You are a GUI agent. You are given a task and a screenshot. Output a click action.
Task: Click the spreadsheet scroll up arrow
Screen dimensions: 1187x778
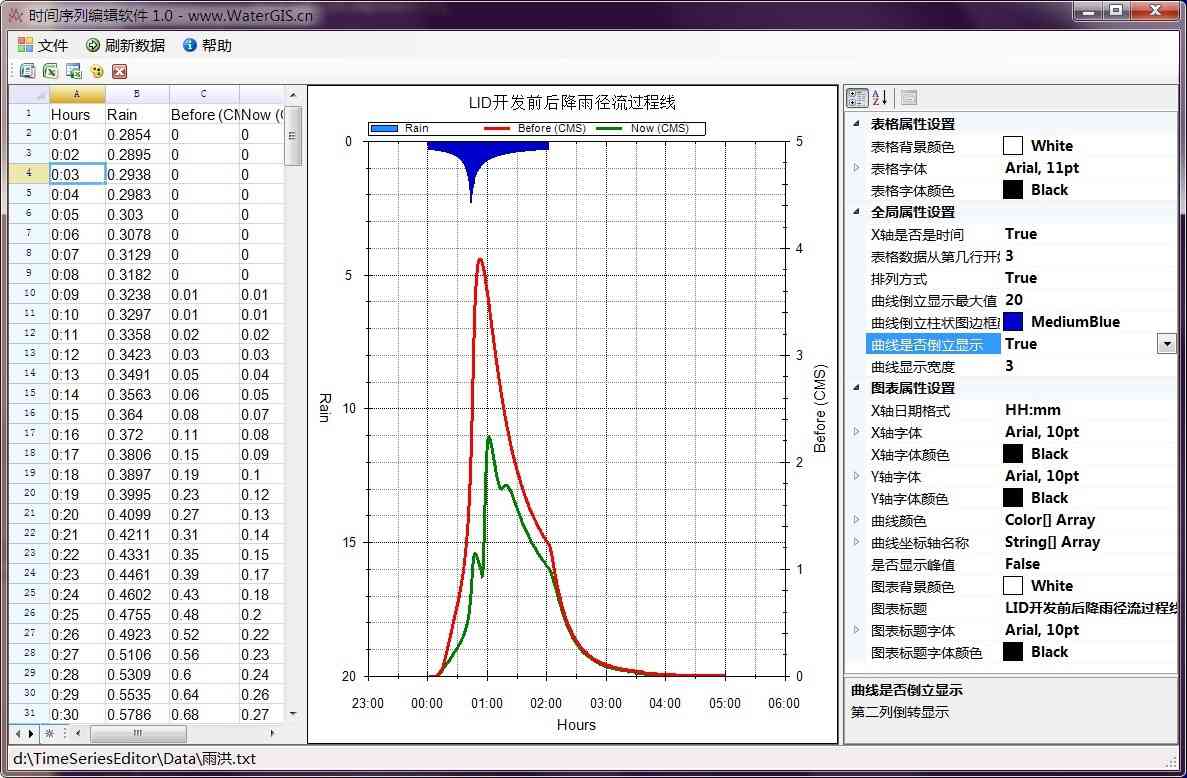(293, 95)
